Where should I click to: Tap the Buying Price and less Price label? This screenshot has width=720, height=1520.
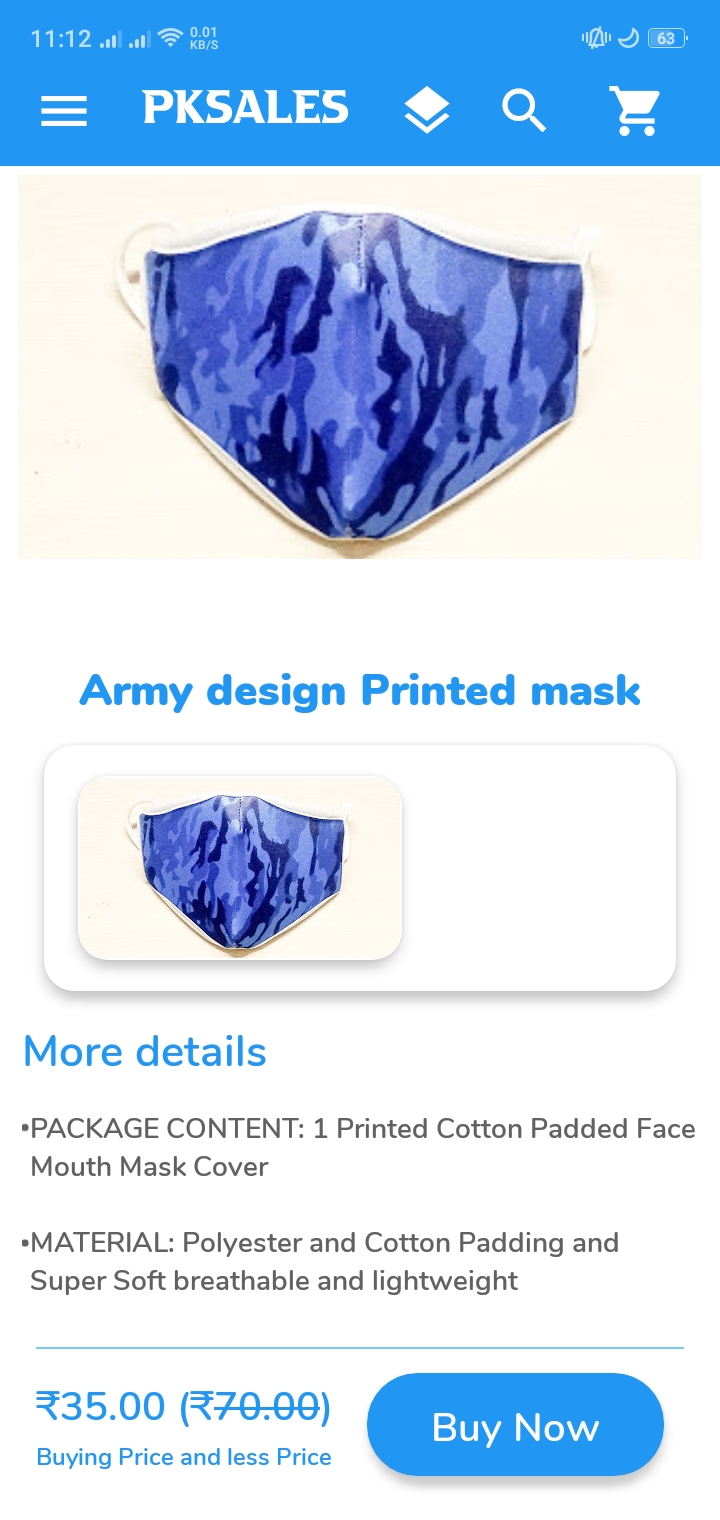coord(184,1457)
